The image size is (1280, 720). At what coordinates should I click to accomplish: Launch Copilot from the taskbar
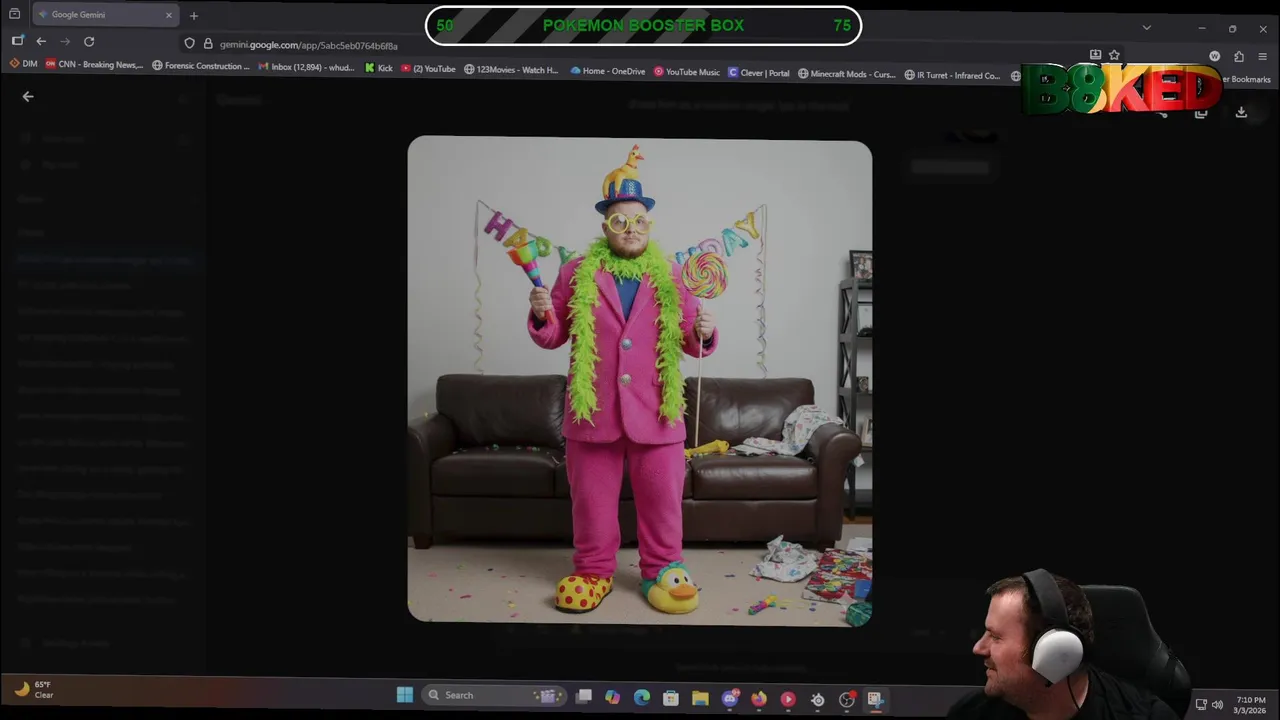[612, 697]
